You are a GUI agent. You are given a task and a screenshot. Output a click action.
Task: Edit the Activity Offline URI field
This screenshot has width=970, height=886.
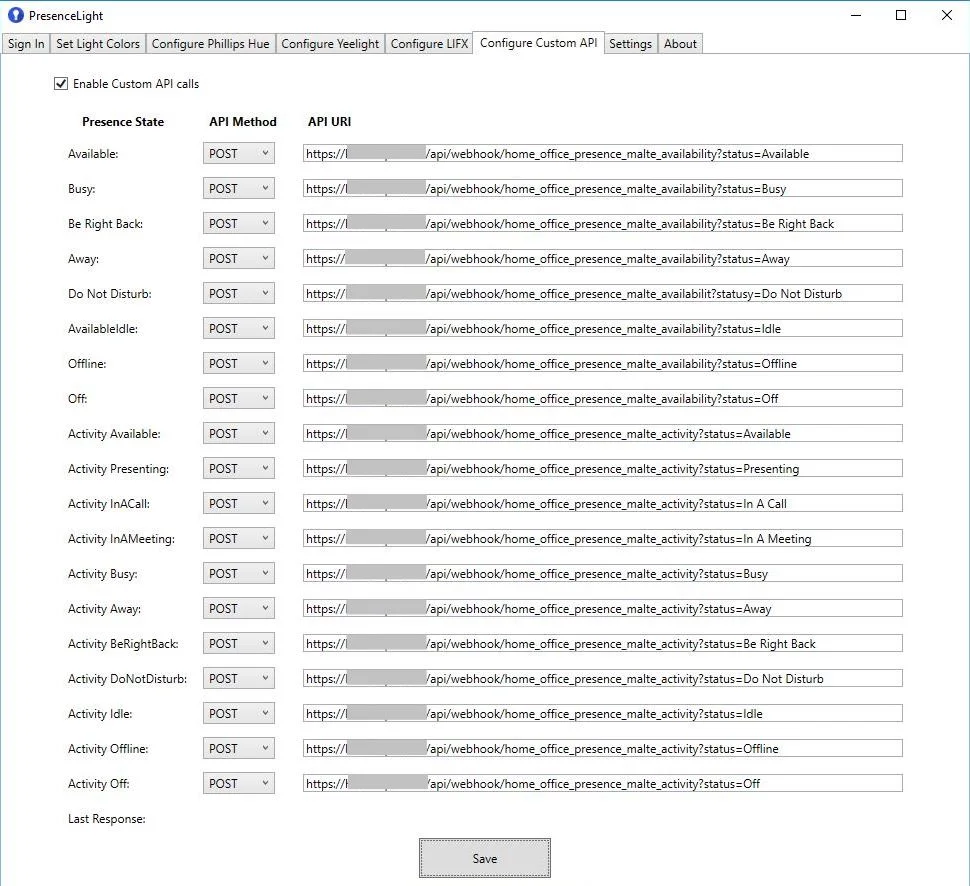coord(603,749)
